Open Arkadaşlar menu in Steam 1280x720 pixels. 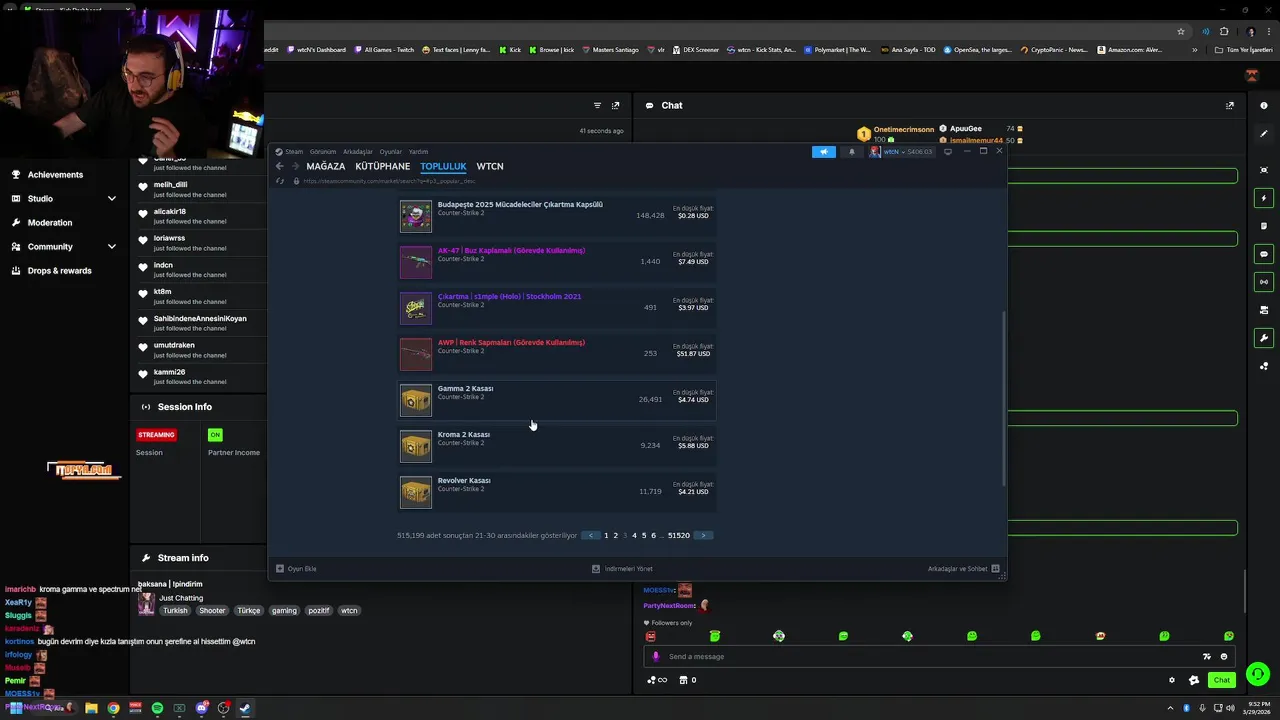coord(358,152)
